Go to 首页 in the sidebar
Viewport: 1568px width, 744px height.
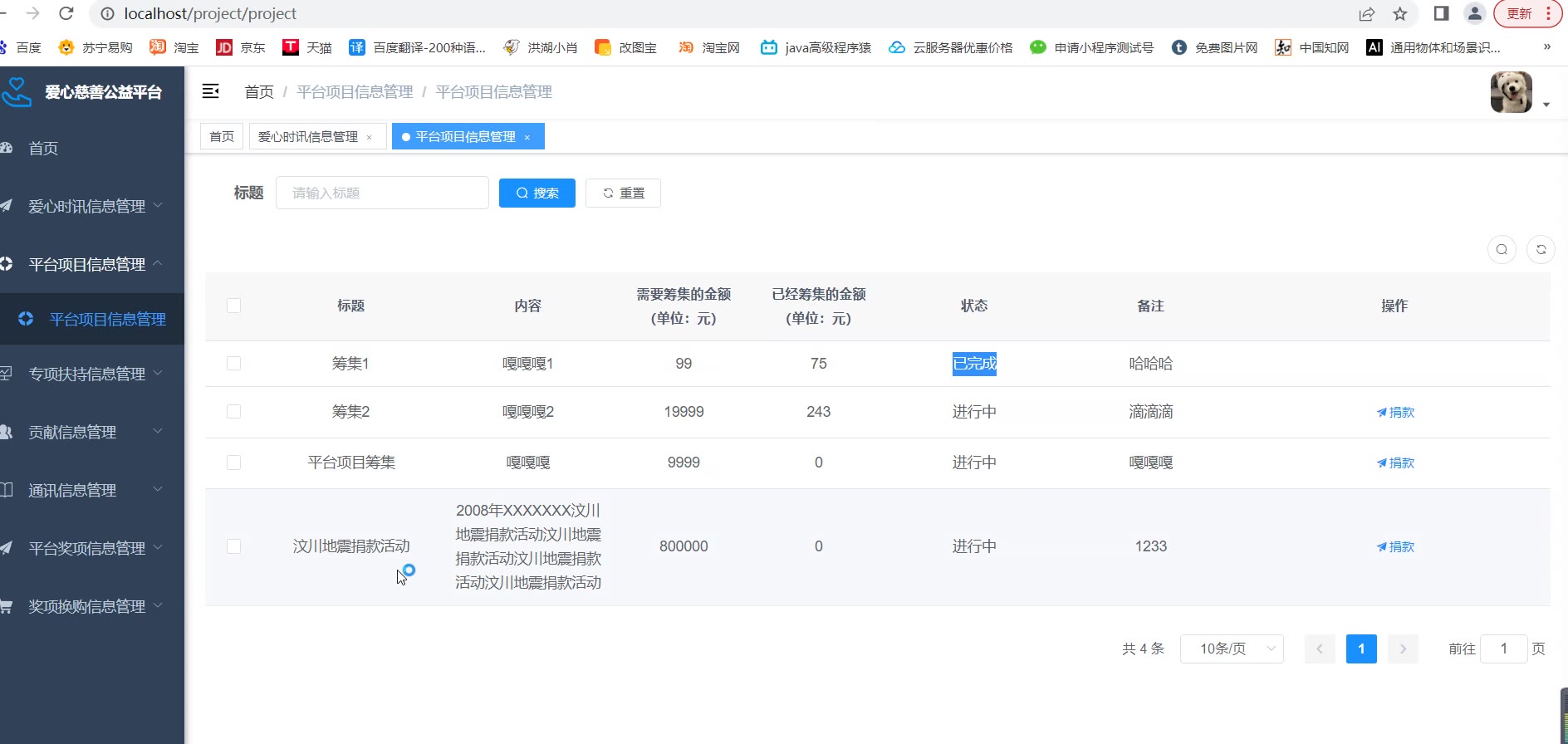(x=43, y=148)
